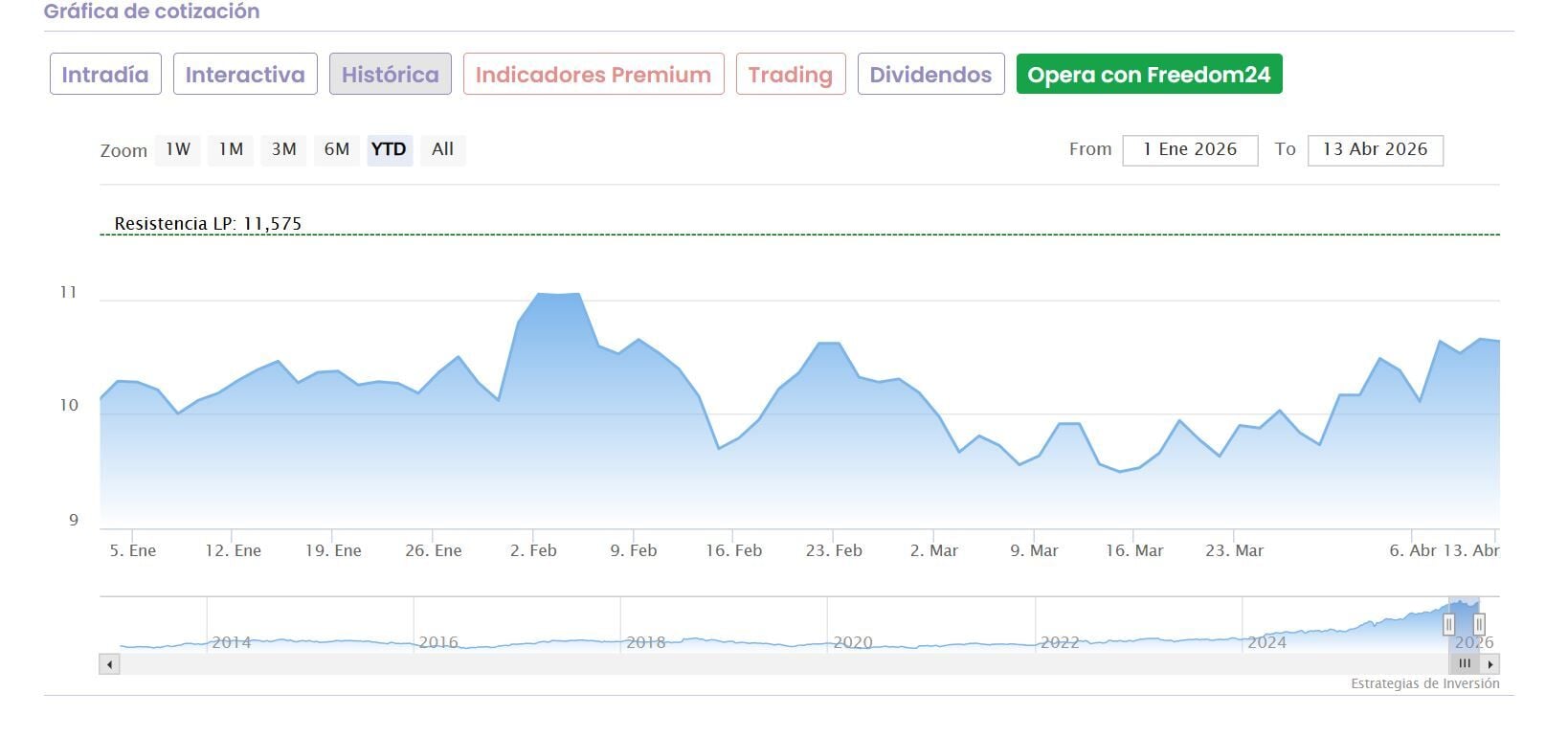
Task: View the Dividendos tab
Action: 930,75
